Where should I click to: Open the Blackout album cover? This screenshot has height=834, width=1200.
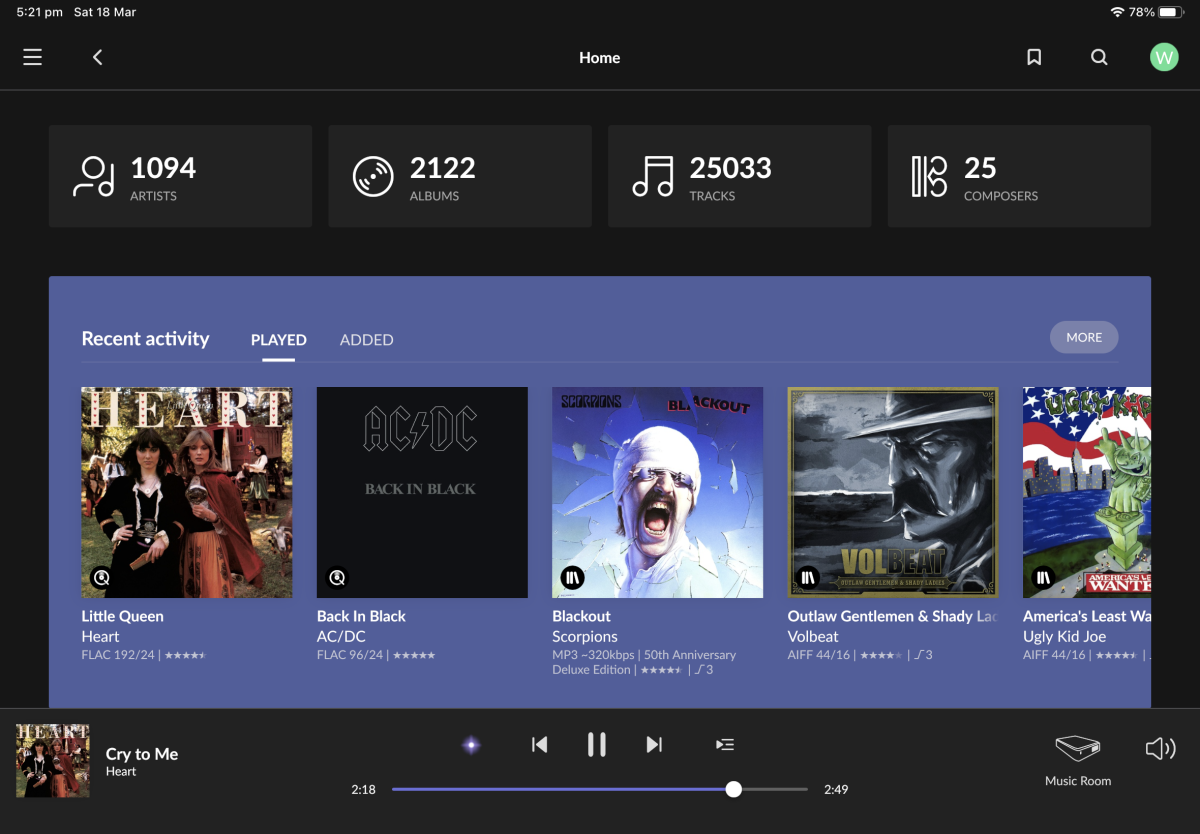click(x=658, y=492)
